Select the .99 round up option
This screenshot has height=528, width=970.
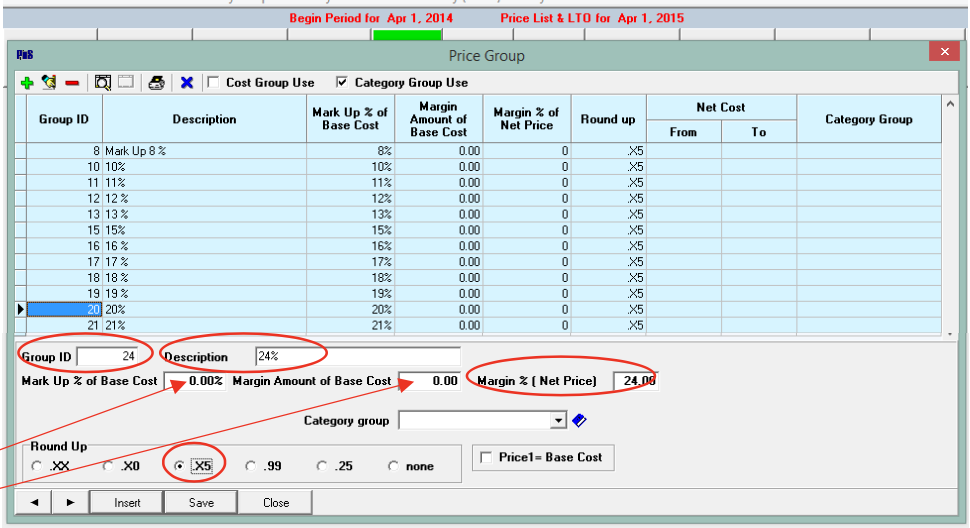click(250, 466)
